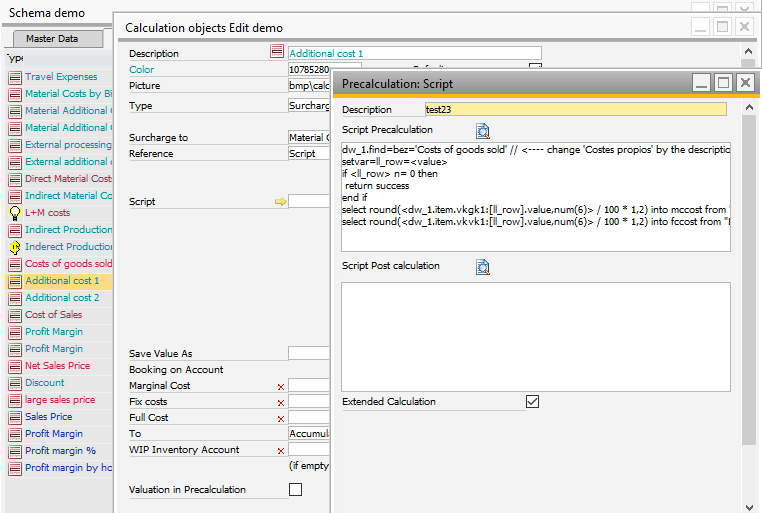Image resolution: width=762 pixels, height=513 pixels.
Task: Click the blue Color label link
Action: point(142,70)
